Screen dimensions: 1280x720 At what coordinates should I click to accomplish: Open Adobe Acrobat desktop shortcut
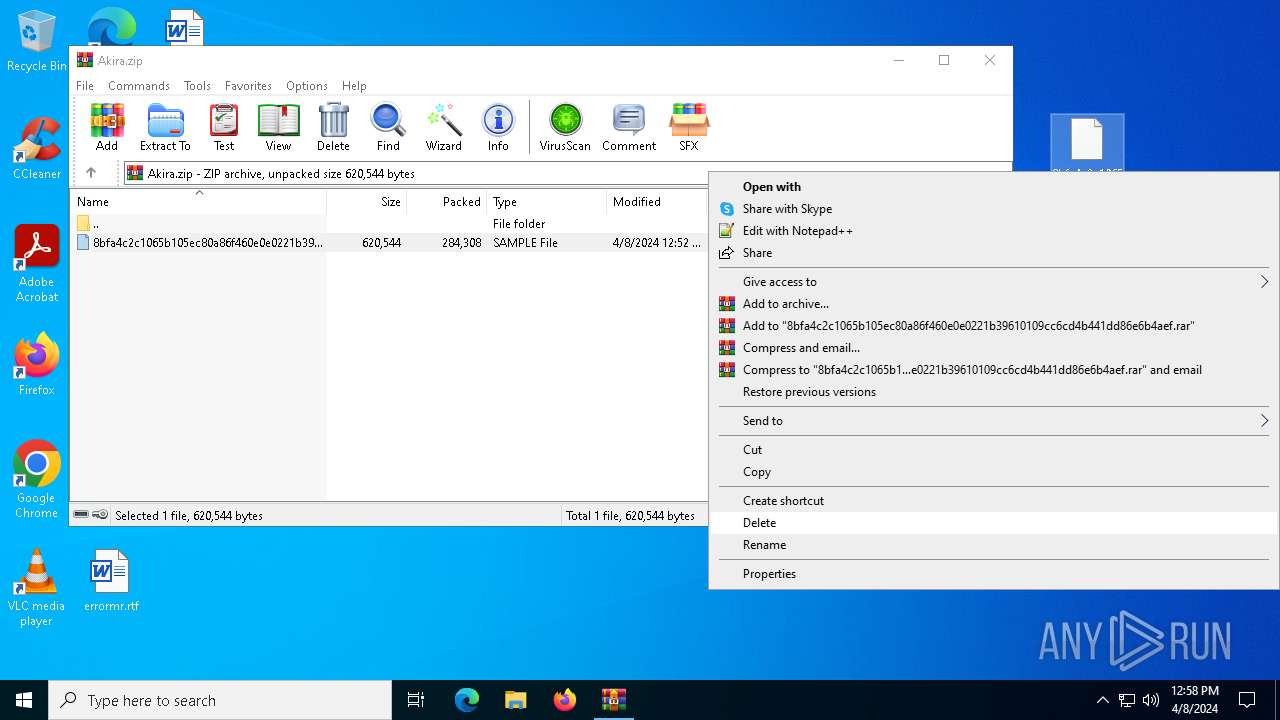37,264
